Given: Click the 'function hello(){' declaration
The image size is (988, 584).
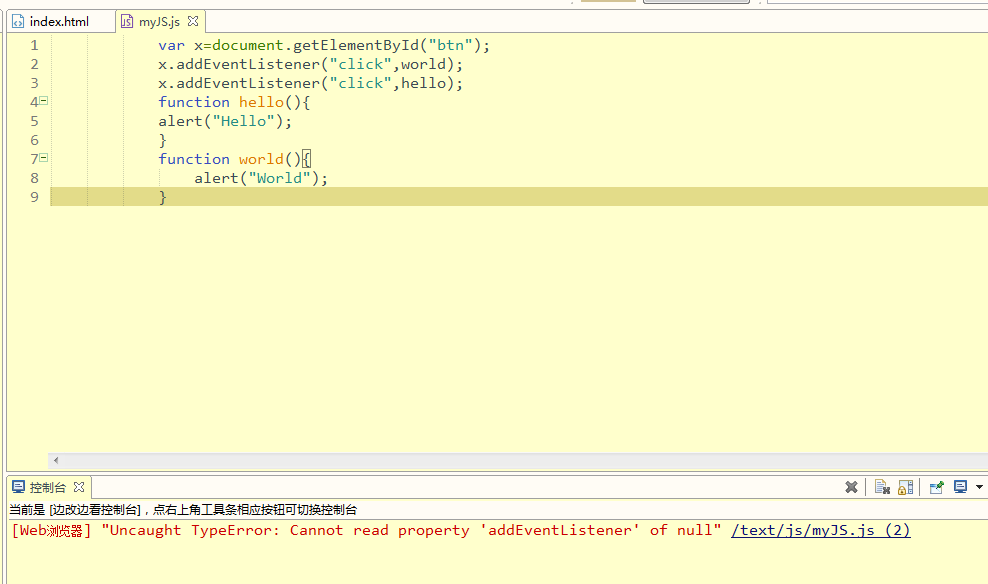Looking at the screenshot, I should tap(234, 102).
